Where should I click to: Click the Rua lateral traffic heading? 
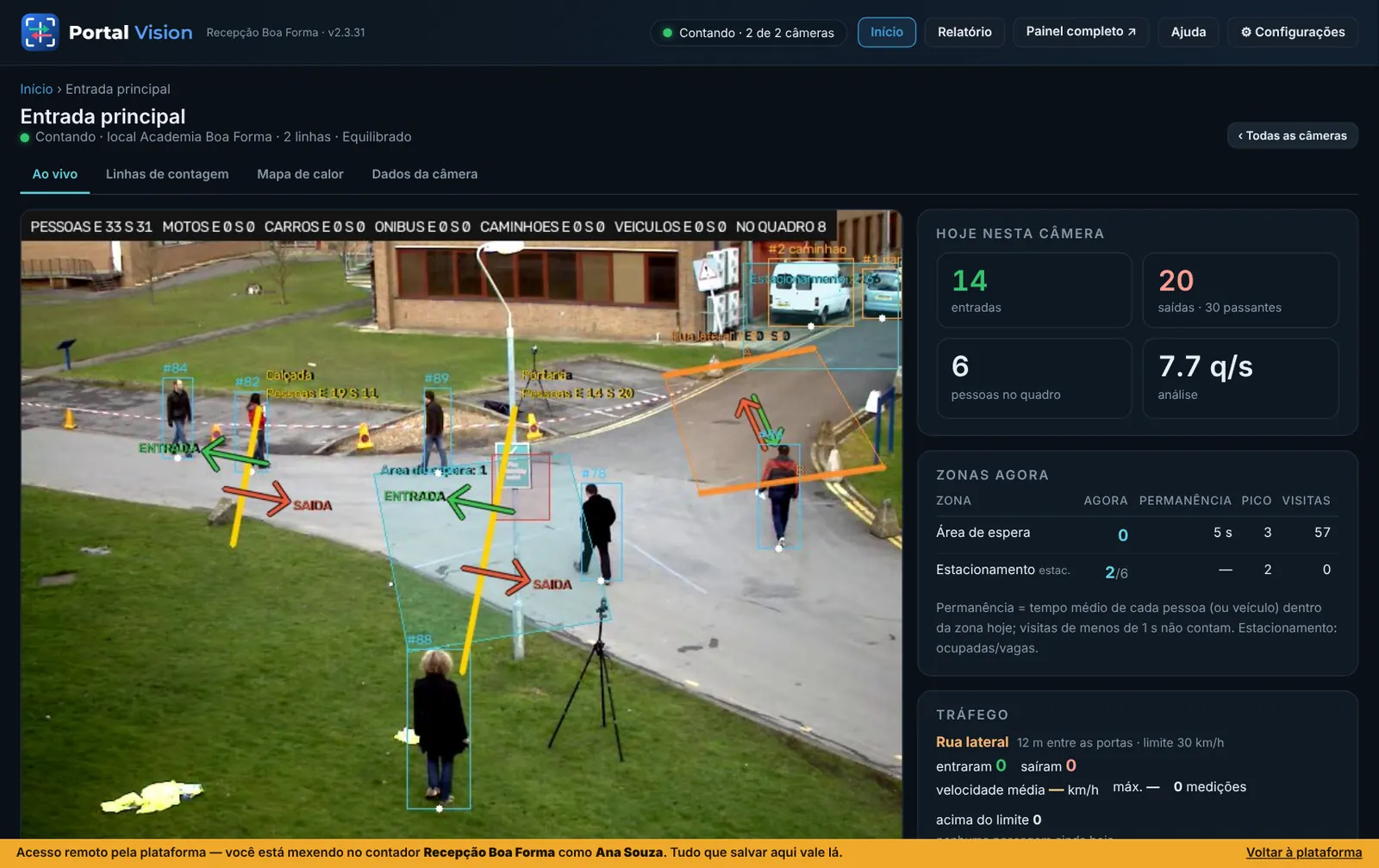(x=972, y=742)
